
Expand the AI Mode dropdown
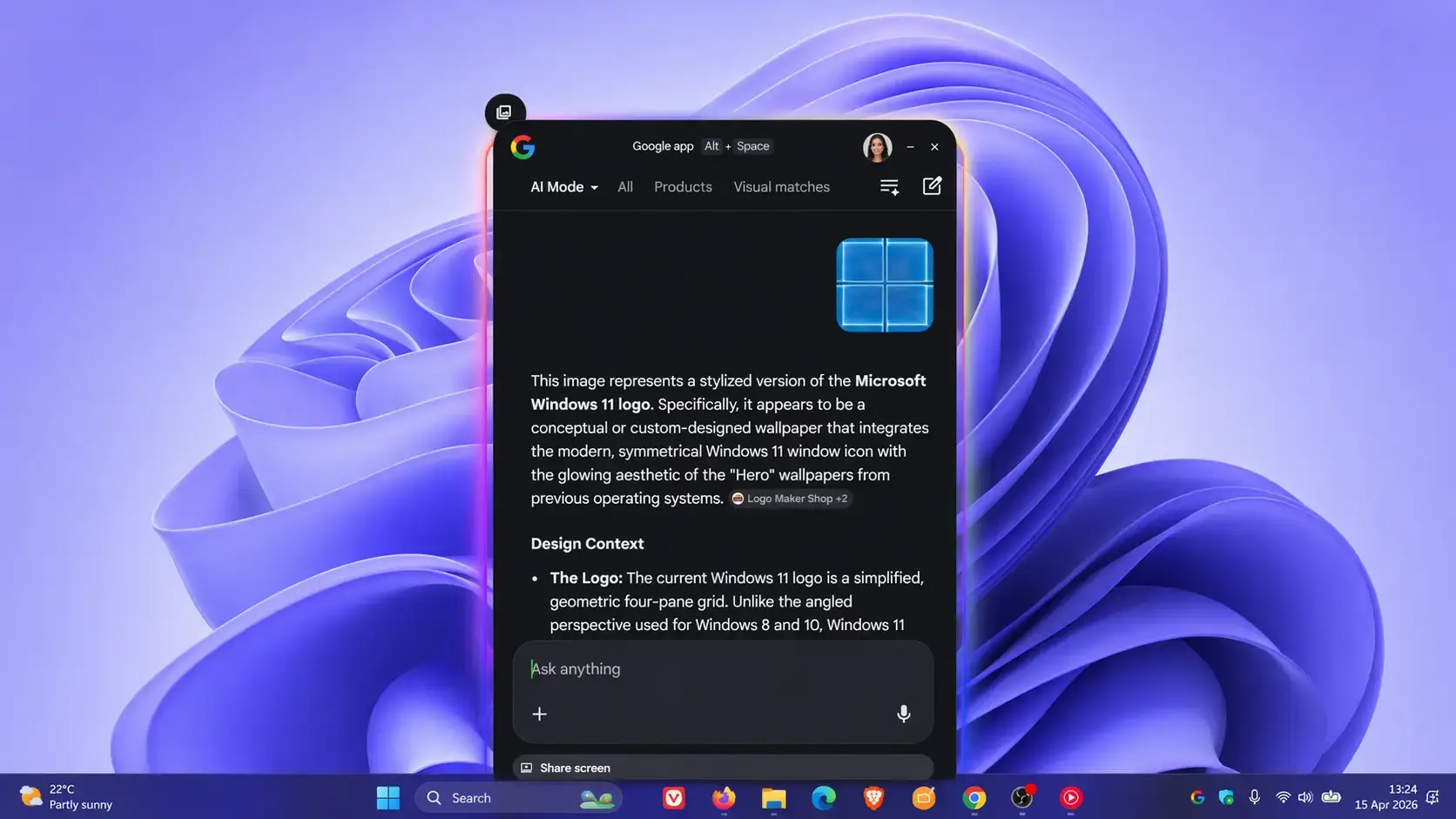pos(563,187)
